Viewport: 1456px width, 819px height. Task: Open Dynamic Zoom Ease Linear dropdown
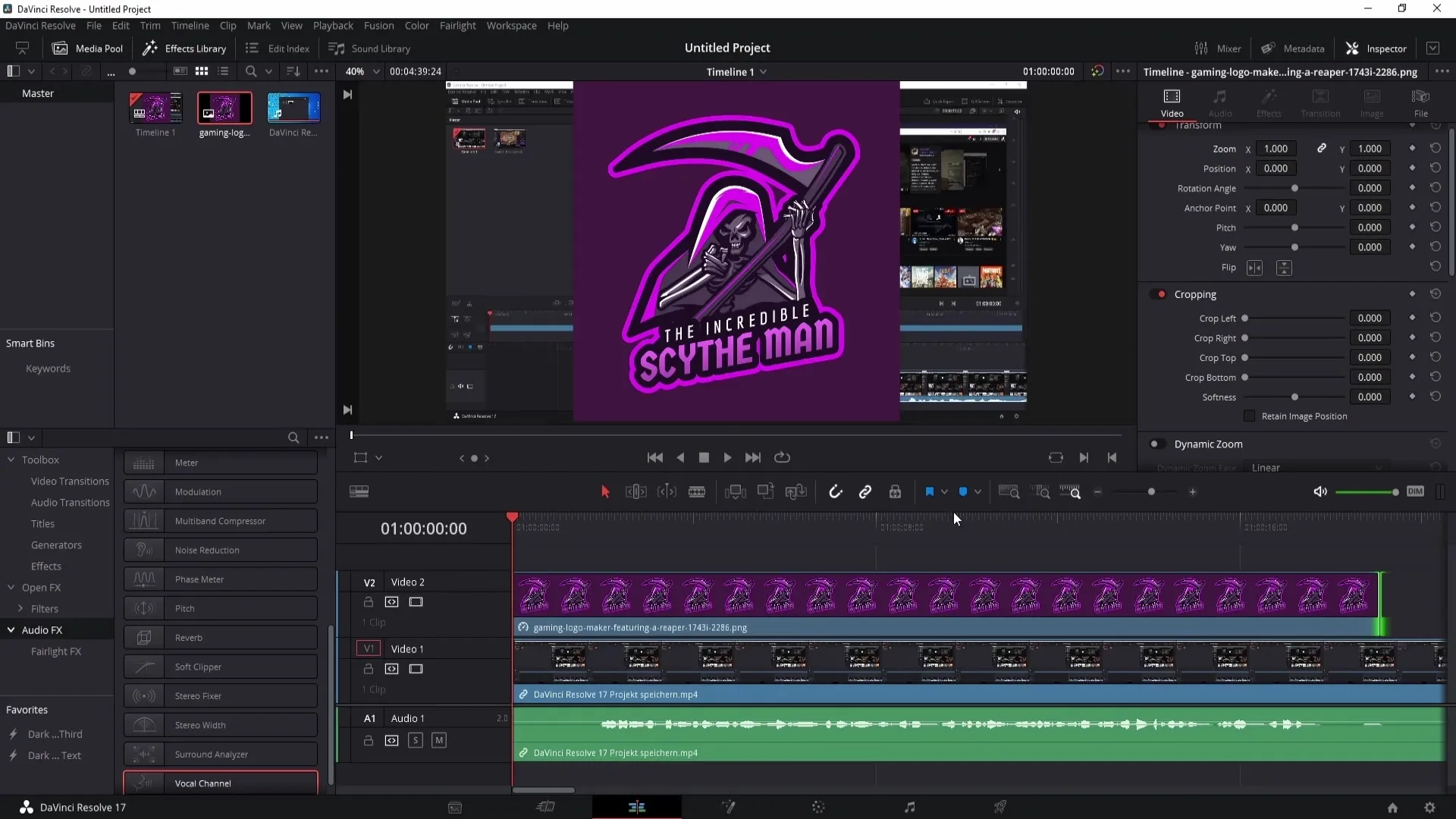pos(1318,467)
